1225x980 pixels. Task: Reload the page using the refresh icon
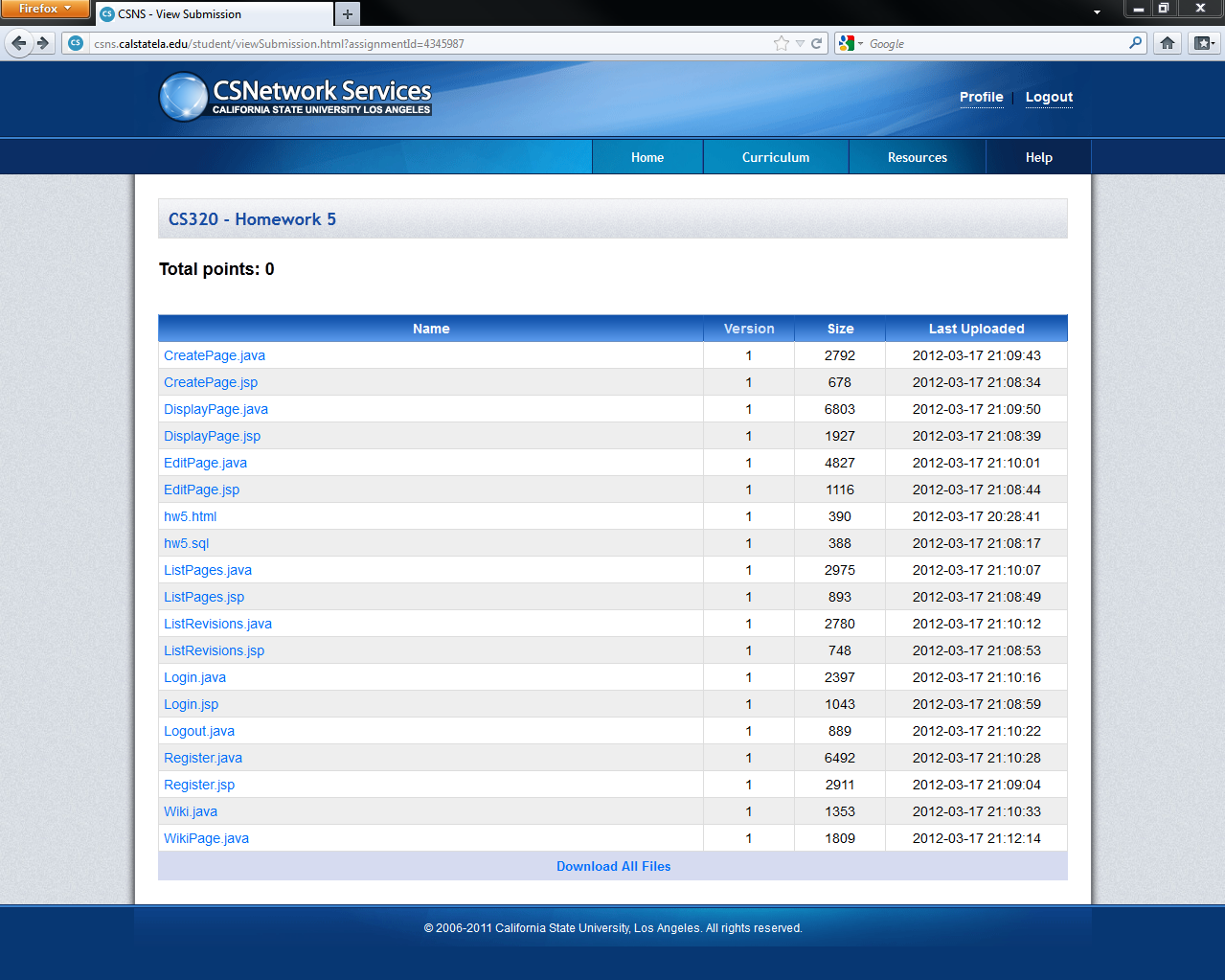coord(817,43)
